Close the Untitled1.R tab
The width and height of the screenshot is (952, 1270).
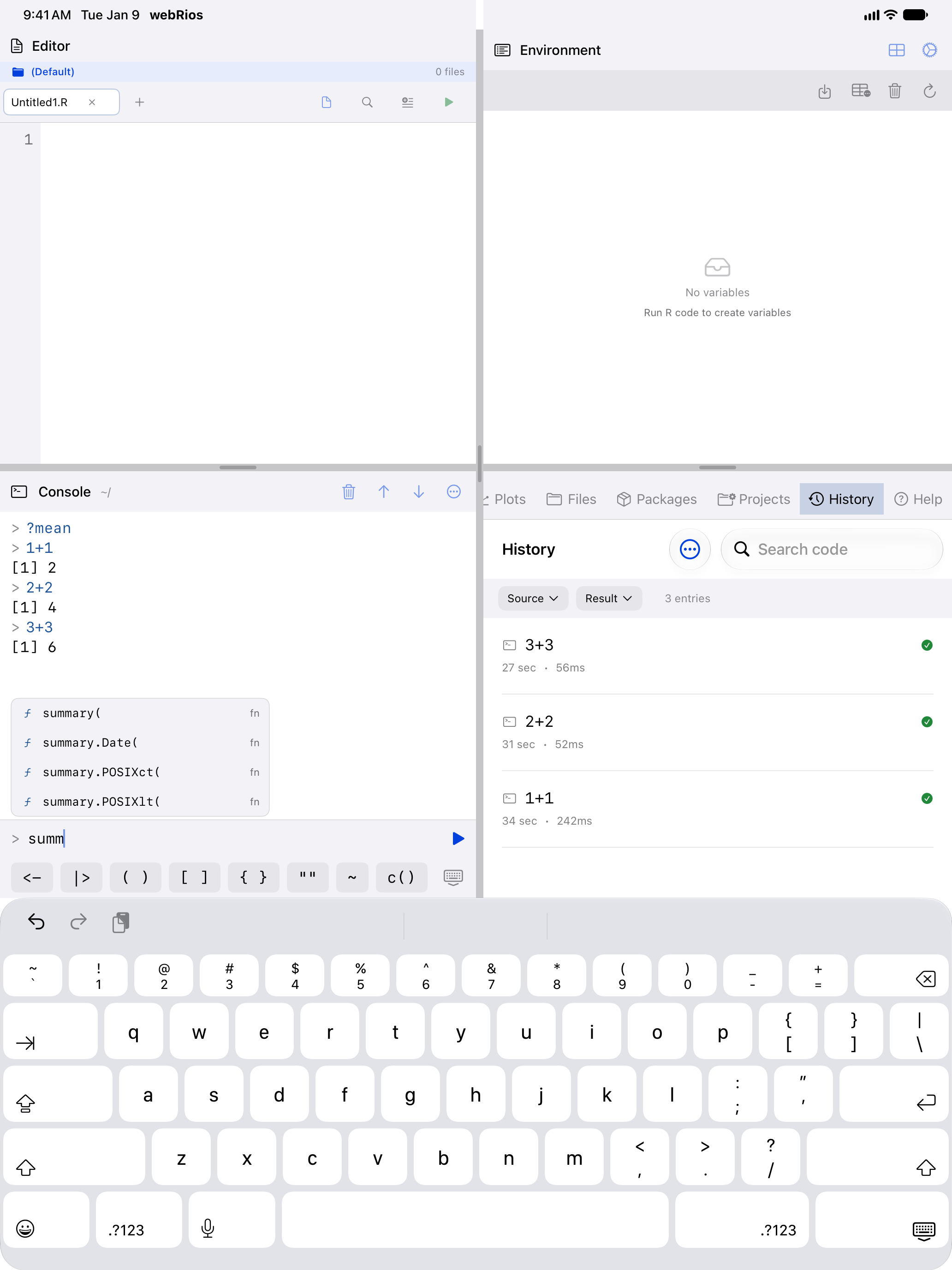(92, 102)
